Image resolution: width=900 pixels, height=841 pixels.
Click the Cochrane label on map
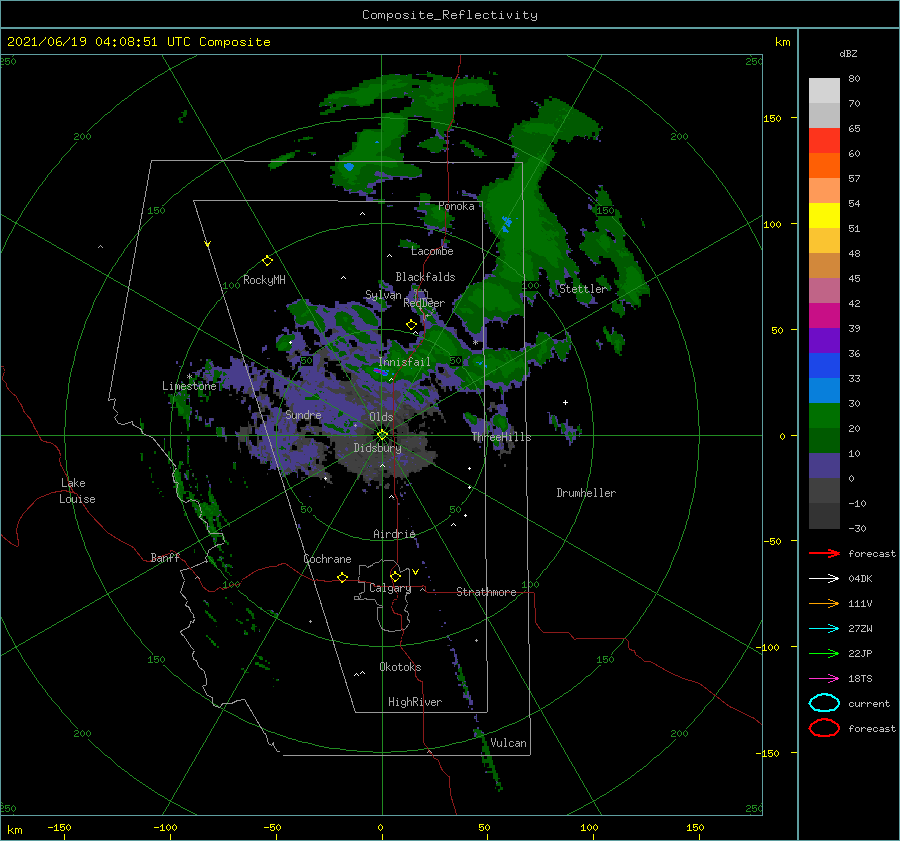[x=327, y=559]
